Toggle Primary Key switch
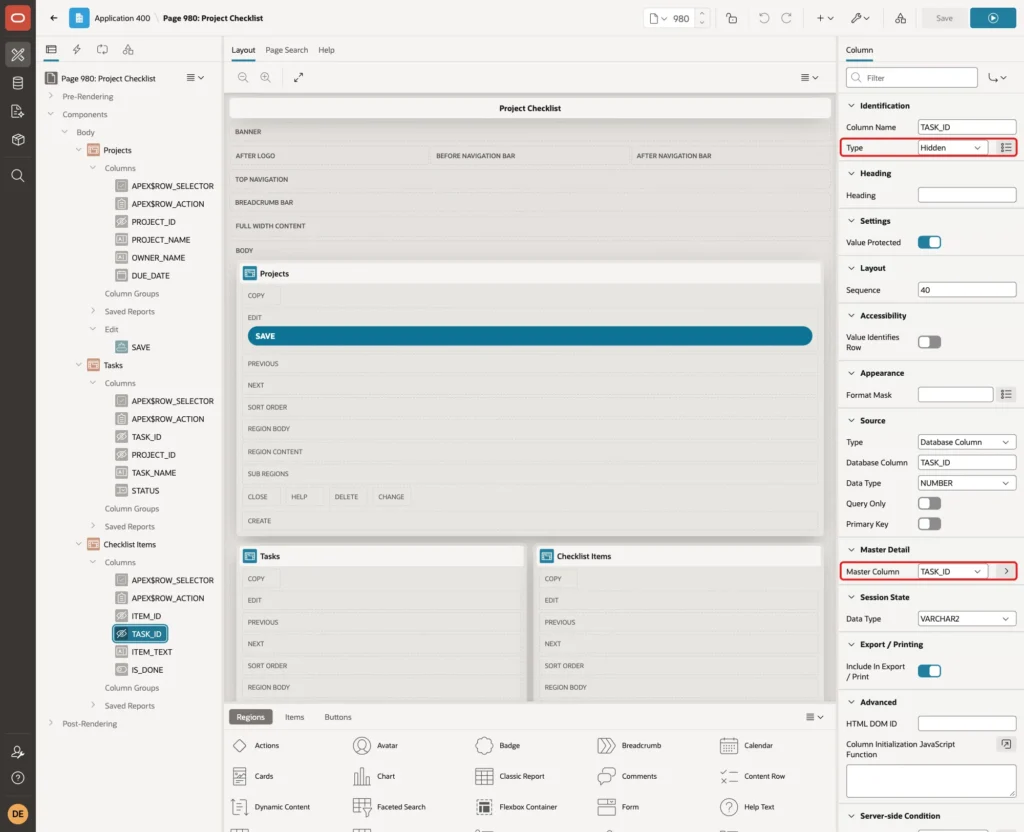 [x=929, y=524]
